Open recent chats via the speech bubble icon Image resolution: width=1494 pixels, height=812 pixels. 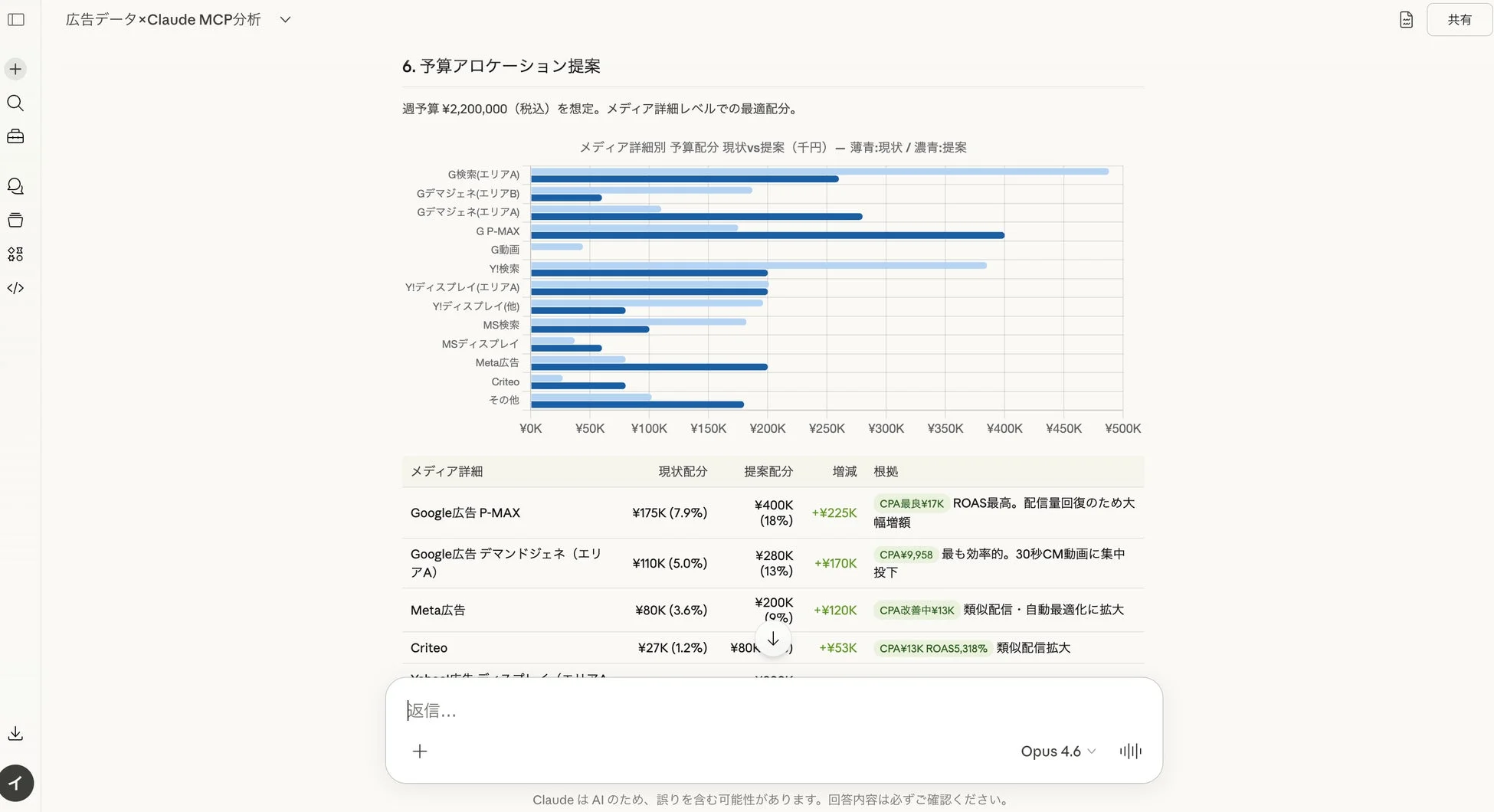pos(15,185)
